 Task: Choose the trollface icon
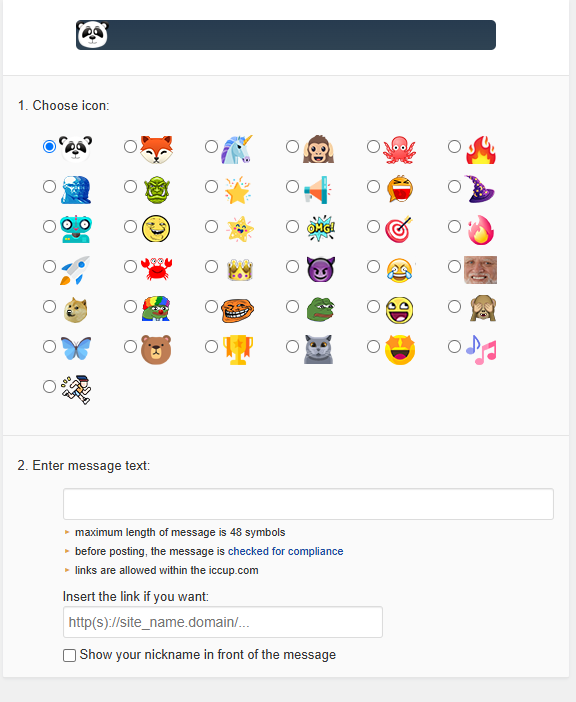click(237, 310)
